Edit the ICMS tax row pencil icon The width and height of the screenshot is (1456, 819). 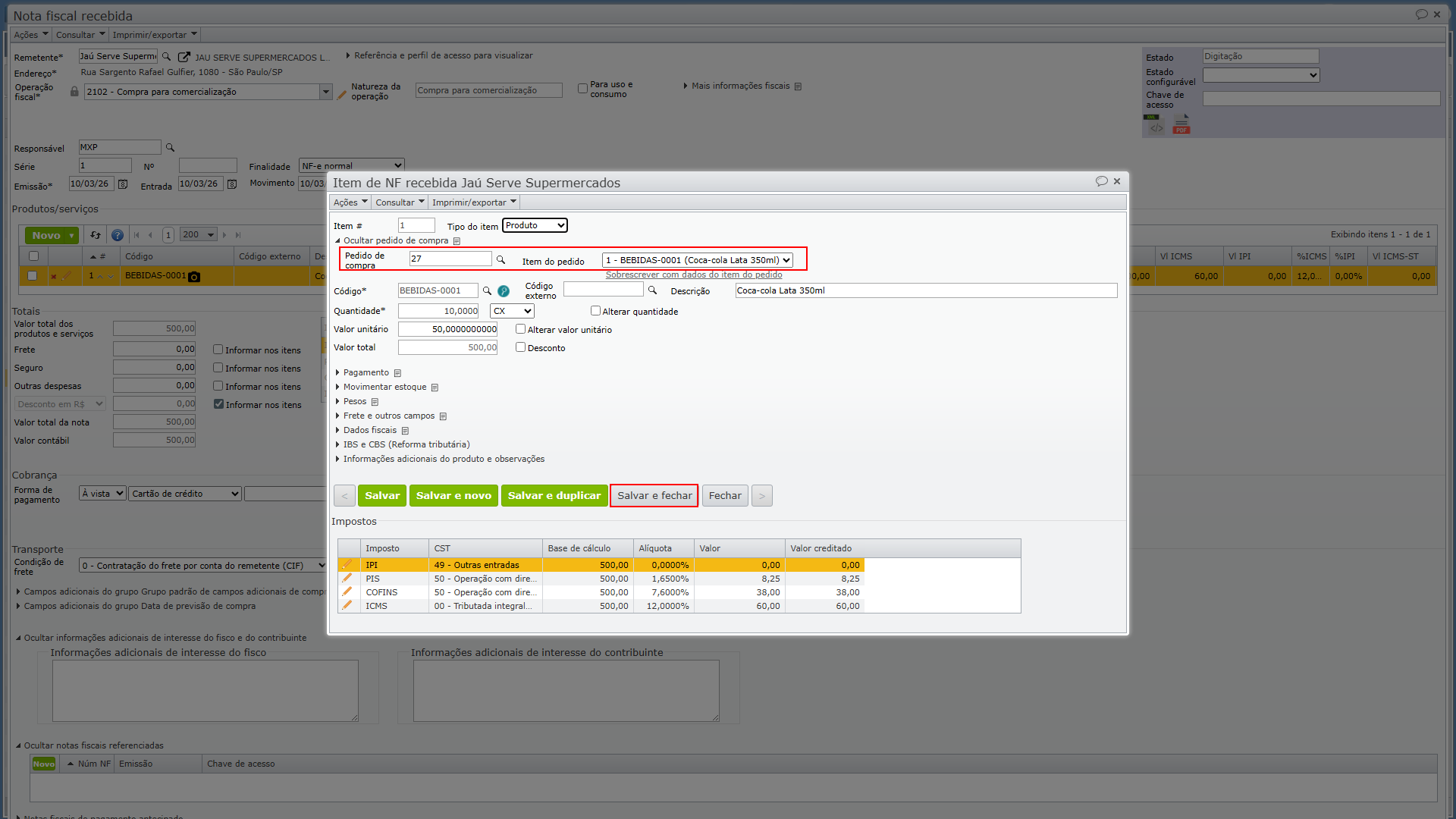(347, 605)
